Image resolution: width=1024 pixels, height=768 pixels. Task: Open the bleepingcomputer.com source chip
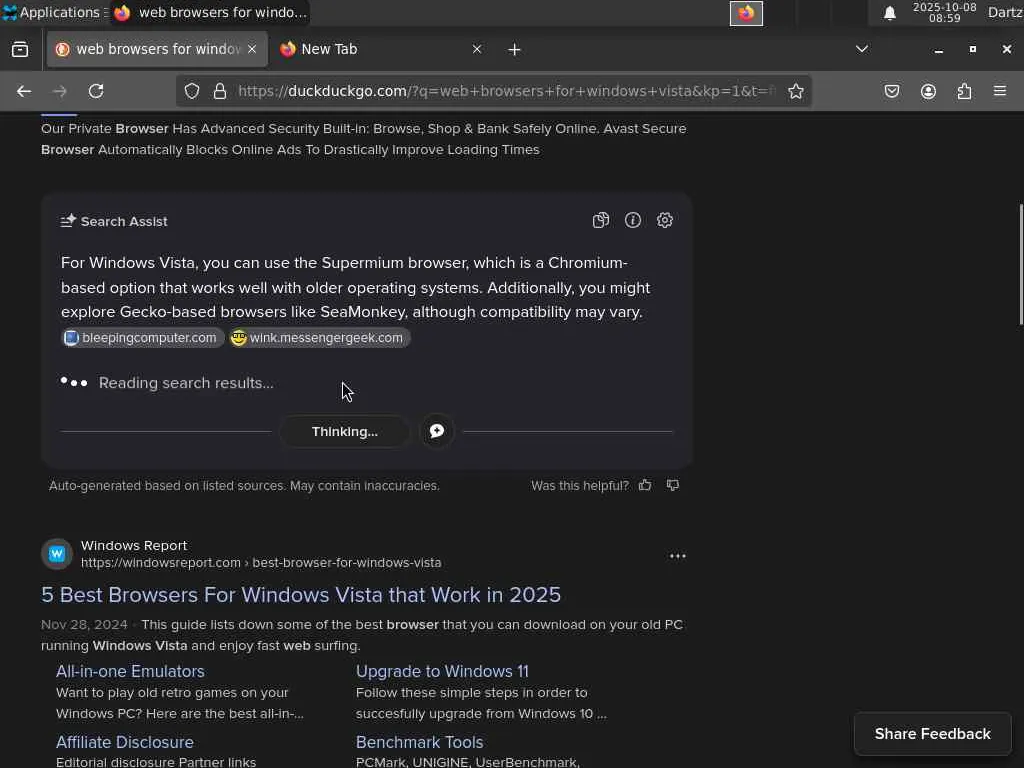[142, 338]
